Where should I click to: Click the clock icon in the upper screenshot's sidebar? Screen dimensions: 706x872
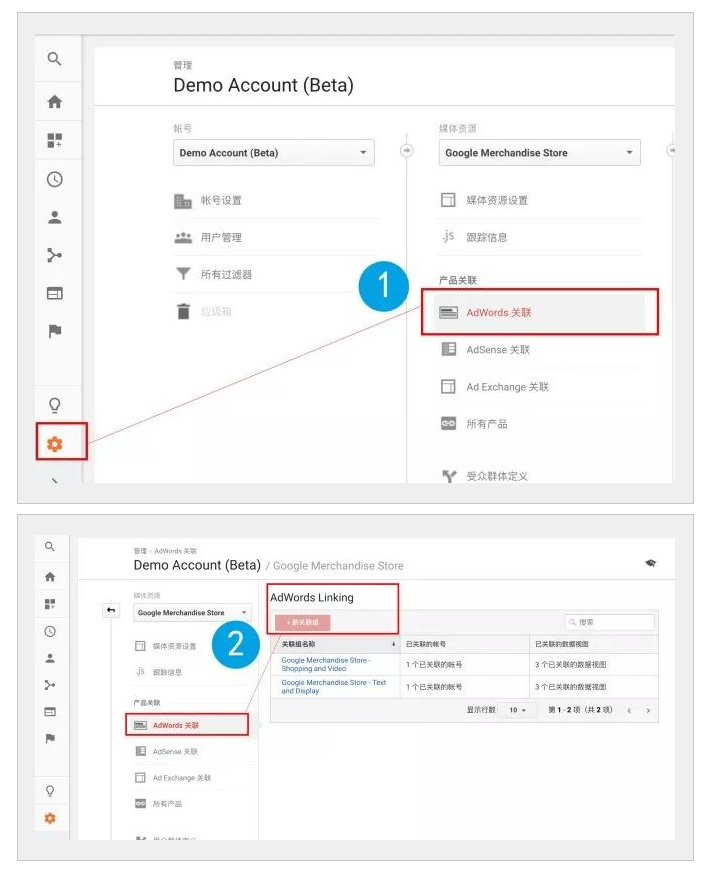[x=55, y=179]
